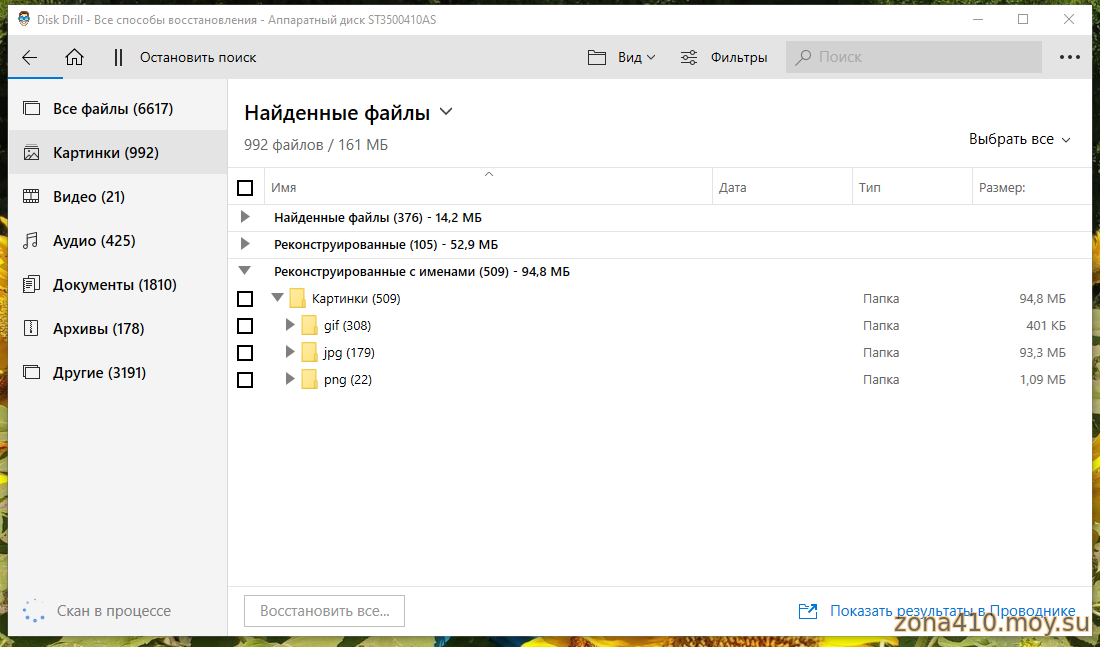Click the folder icon of View
Screen dimensions: 1100x647
(597, 58)
